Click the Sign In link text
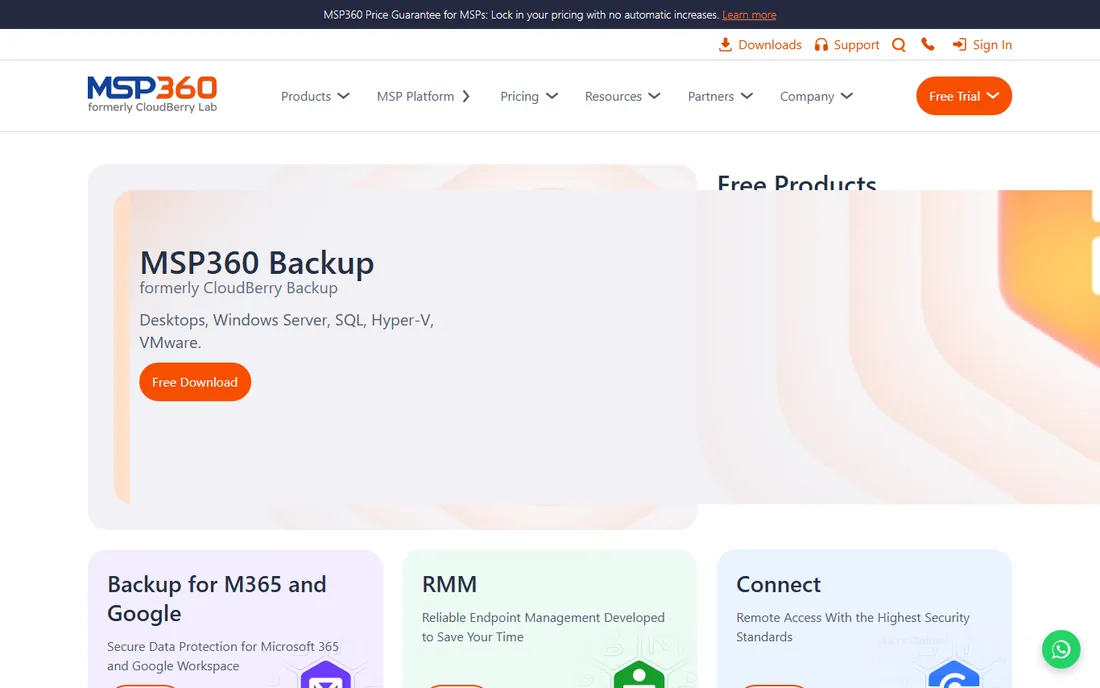 pos(992,45)
